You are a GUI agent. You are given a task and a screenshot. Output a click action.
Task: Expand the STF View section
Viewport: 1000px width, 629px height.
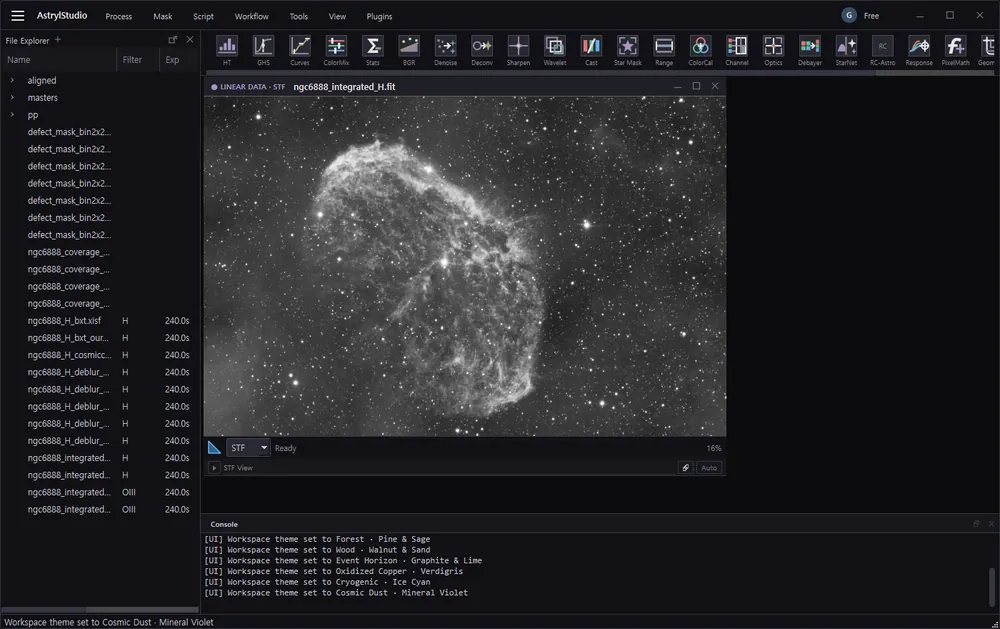click(x=214, y=468)
